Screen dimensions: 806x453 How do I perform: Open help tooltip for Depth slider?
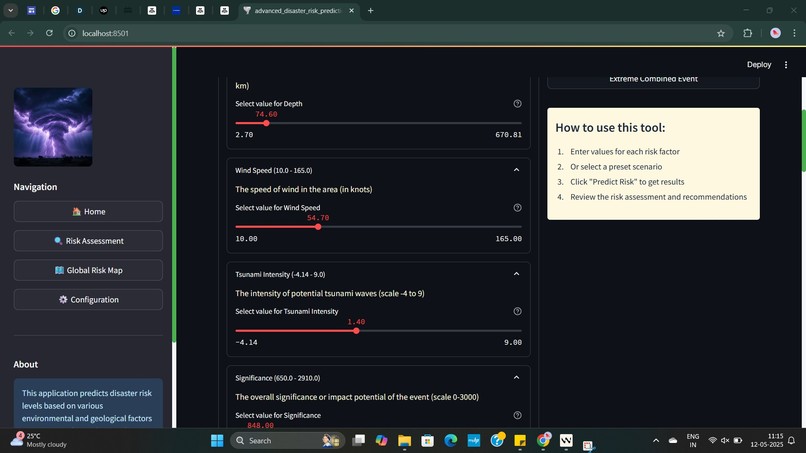[x=517, y=103]
